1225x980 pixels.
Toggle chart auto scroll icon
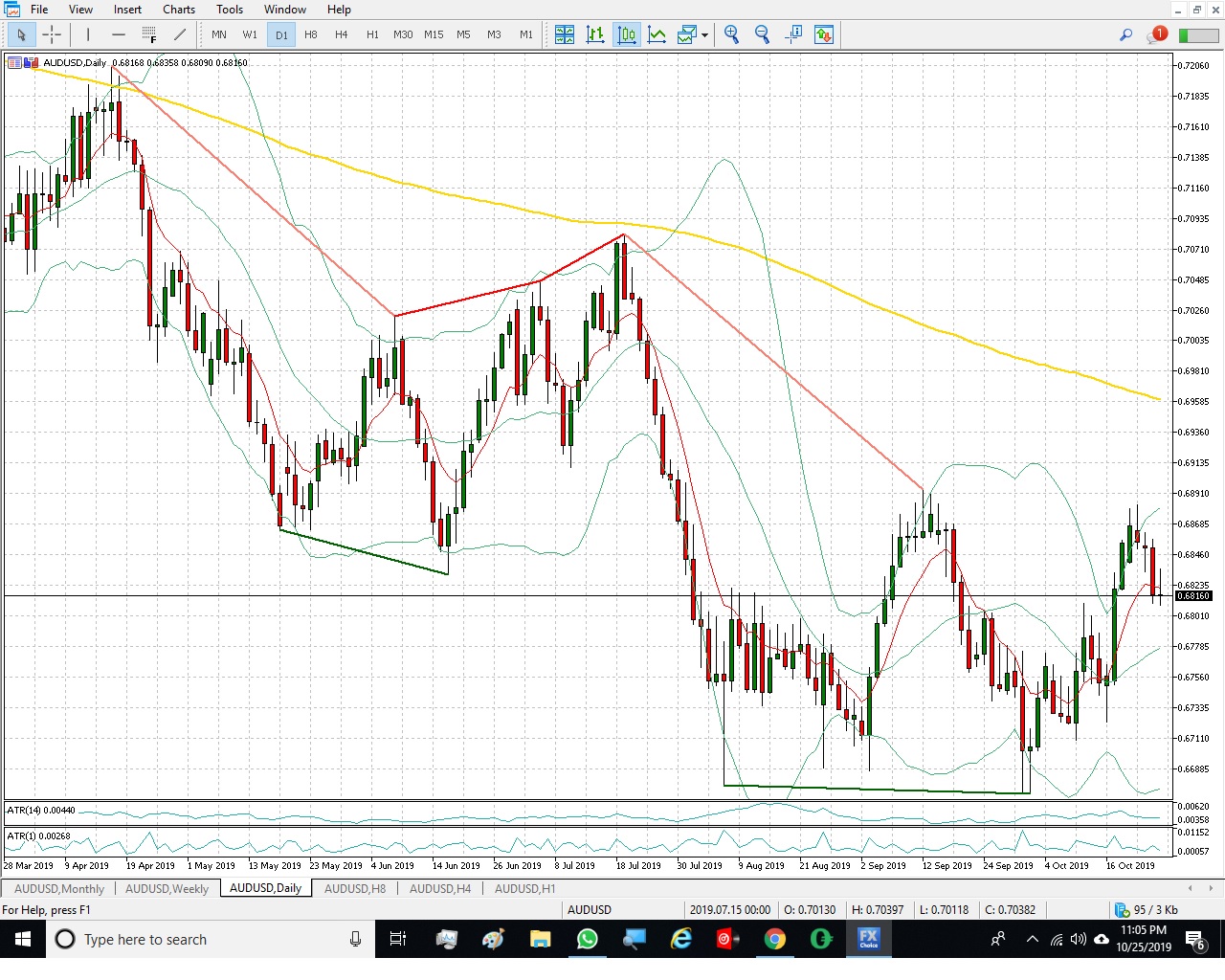pyautogui.click(x=824, y=34)
